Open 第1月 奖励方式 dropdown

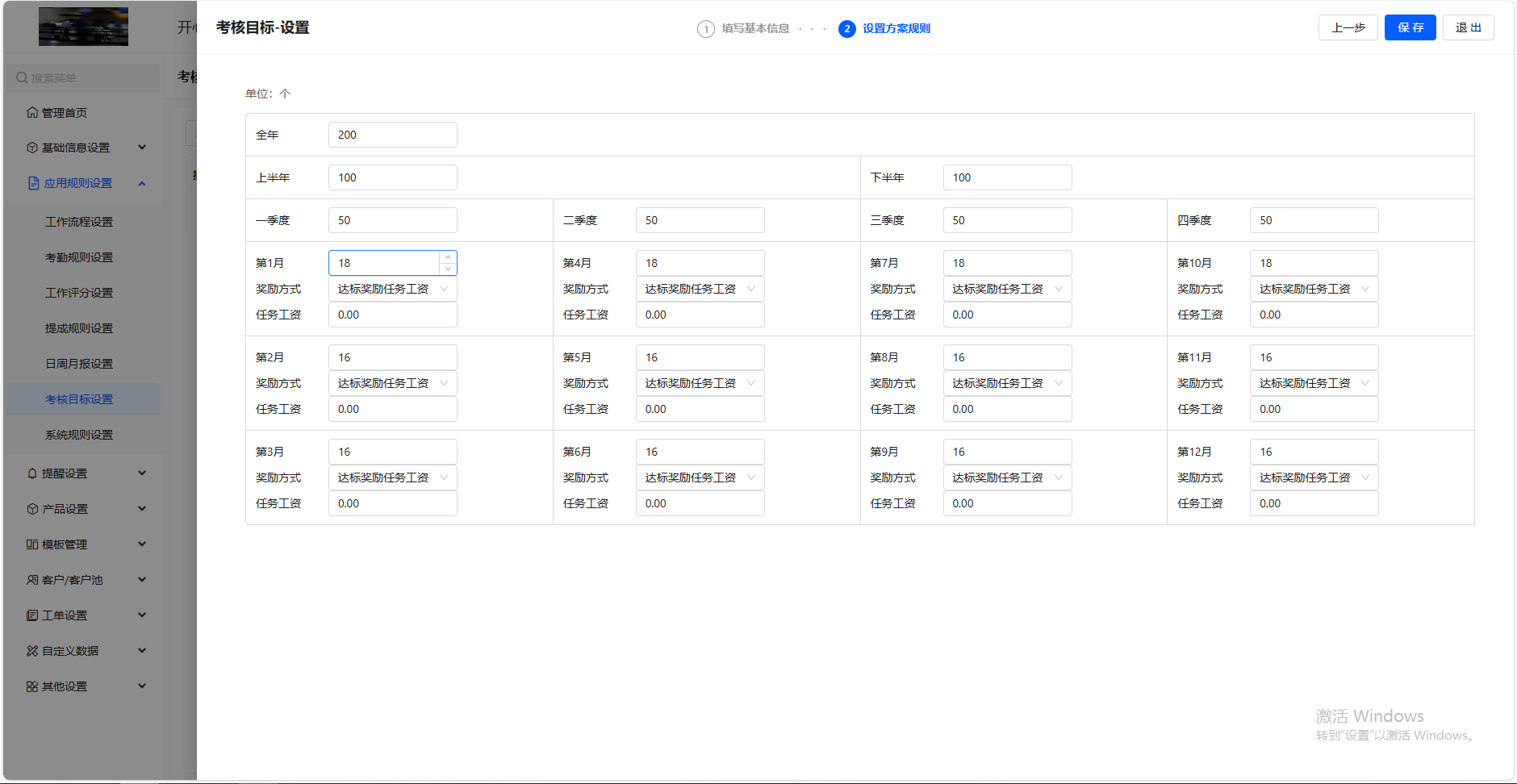(x=393, y=289)
